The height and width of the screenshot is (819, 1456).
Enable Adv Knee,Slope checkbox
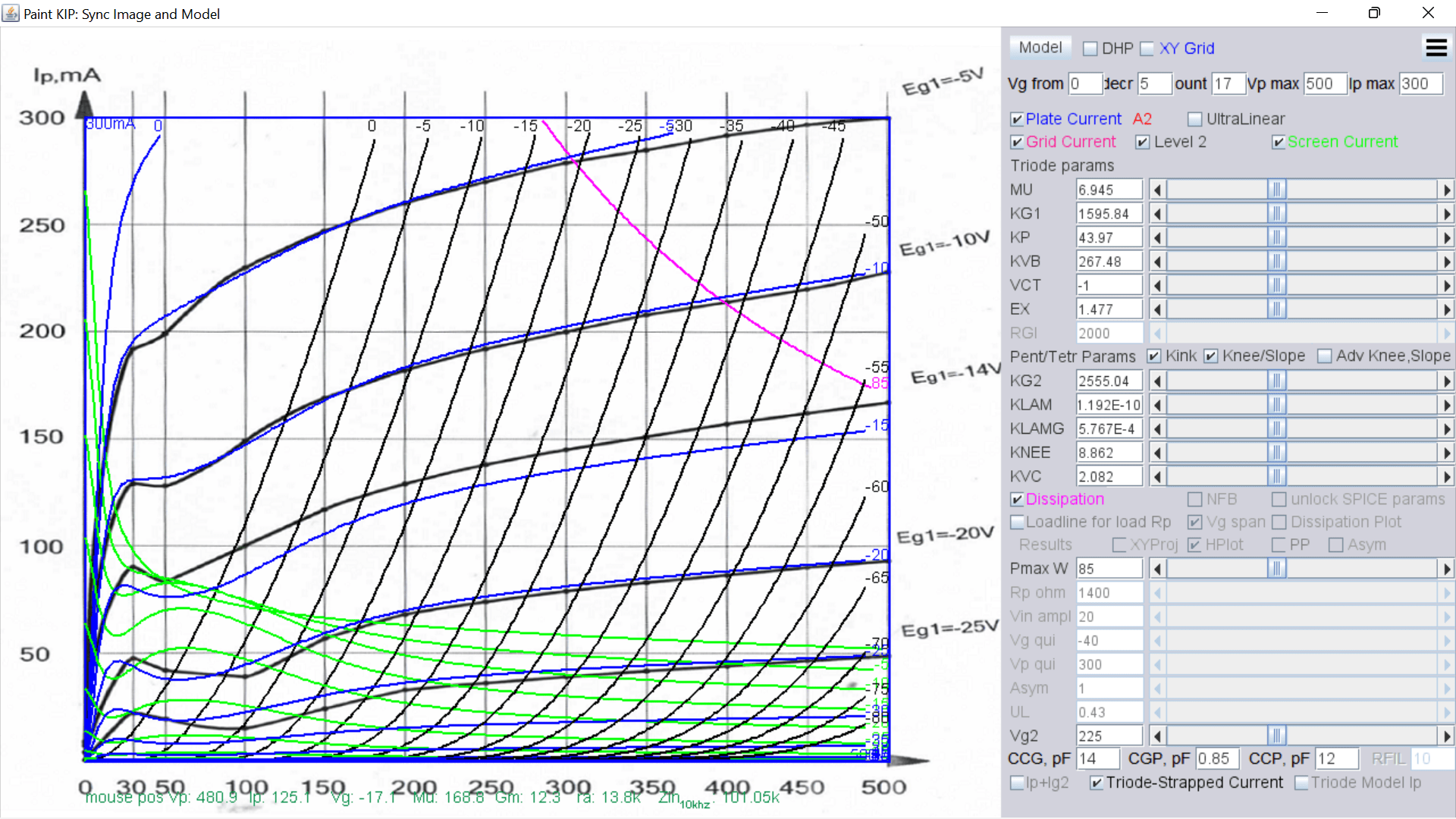click(1325, 356)
